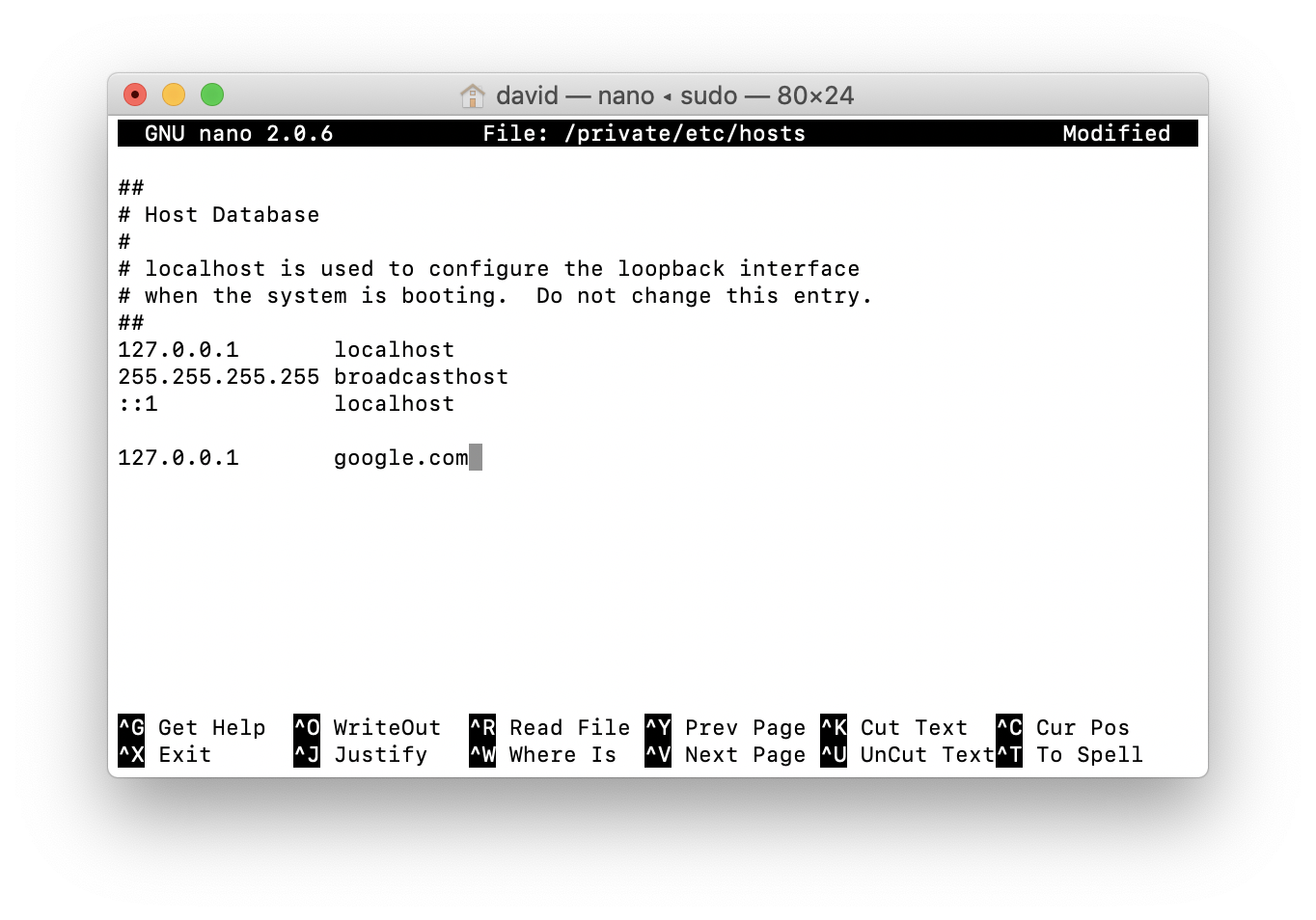
Task: Click the ^K Cut Text shortcut key
Action: (834, 727)
